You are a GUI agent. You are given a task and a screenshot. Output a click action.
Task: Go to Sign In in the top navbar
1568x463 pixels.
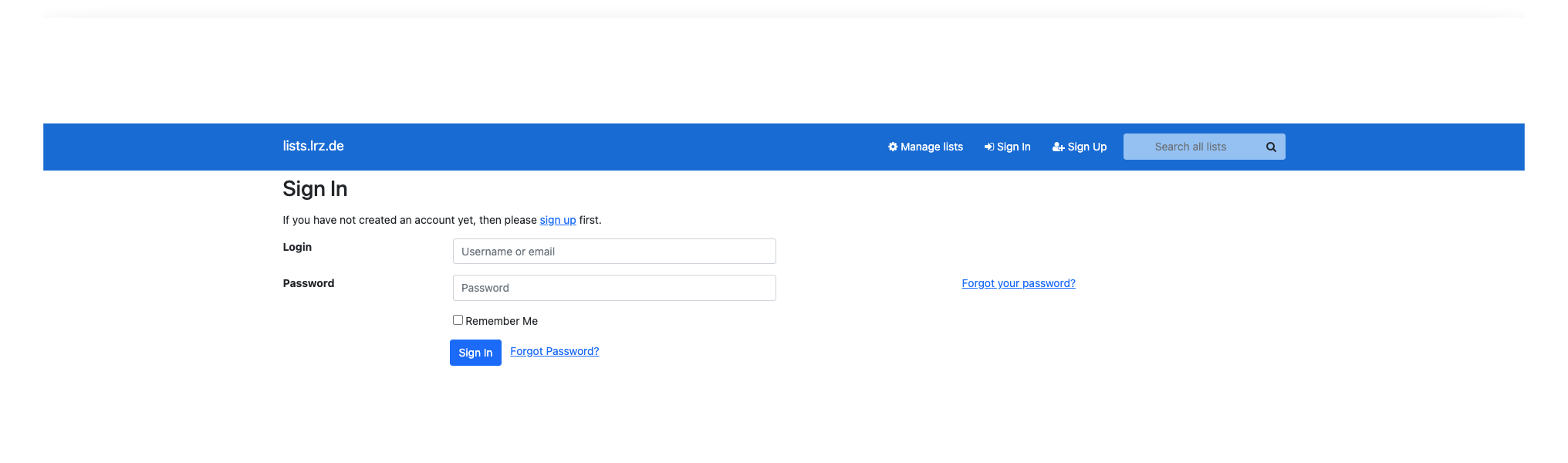click(x=1013, y=147)
